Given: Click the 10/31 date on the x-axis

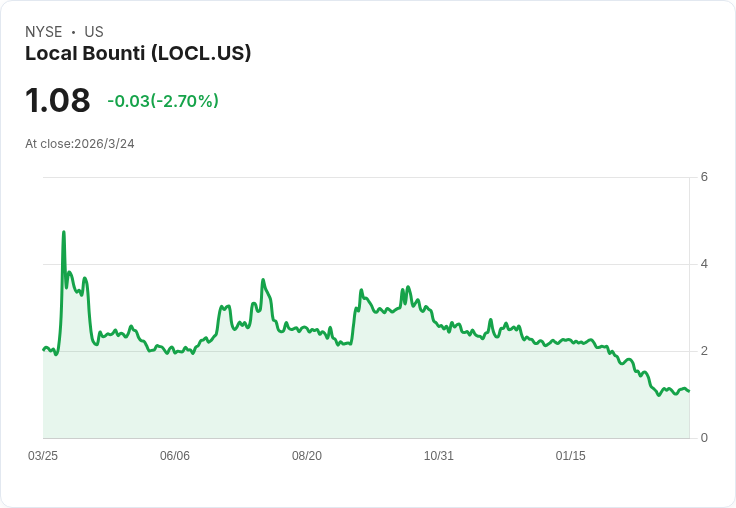Looking at the screenshot, I should click(439, 456).
